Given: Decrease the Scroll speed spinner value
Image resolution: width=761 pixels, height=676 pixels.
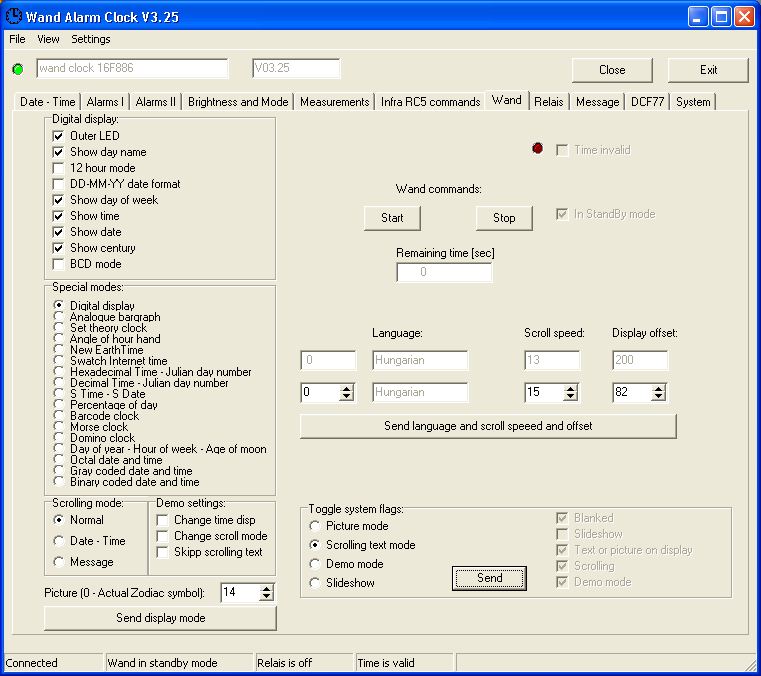Looking at the screenshot, I should click(570, 396).
